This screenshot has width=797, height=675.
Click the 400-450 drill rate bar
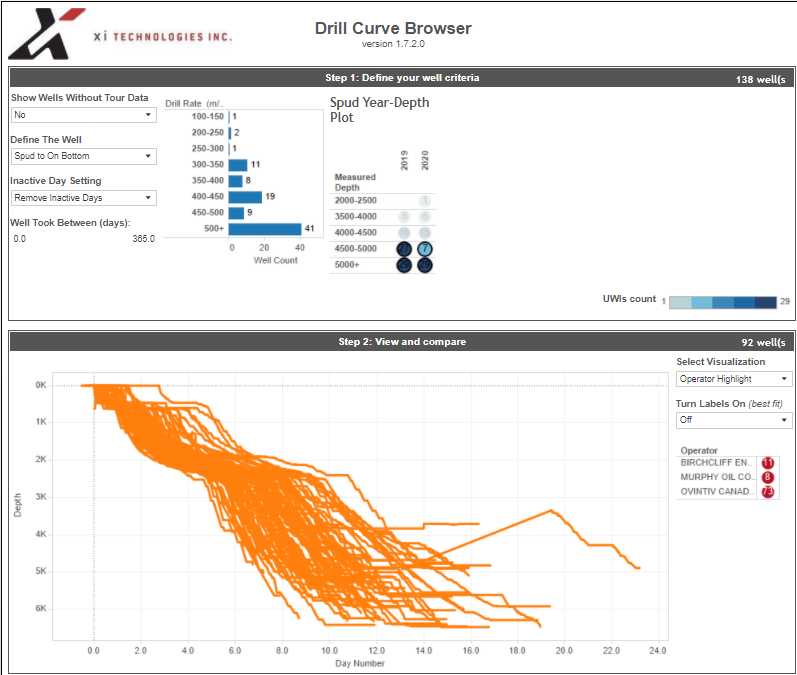pyautogui.click(x=245, y=197)
